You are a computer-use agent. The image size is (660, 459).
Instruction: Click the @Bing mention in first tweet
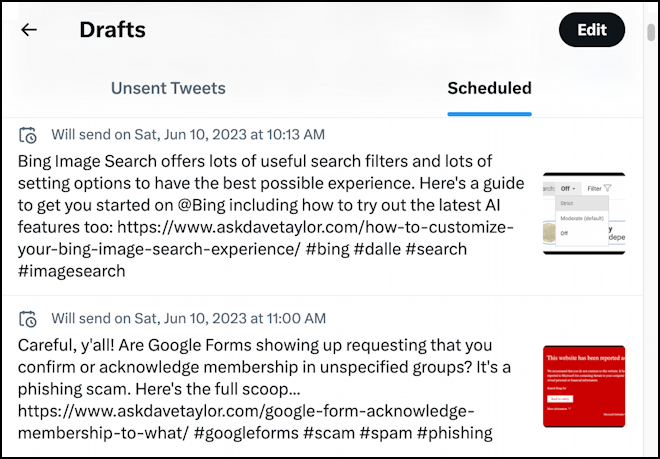coord(201,205)
